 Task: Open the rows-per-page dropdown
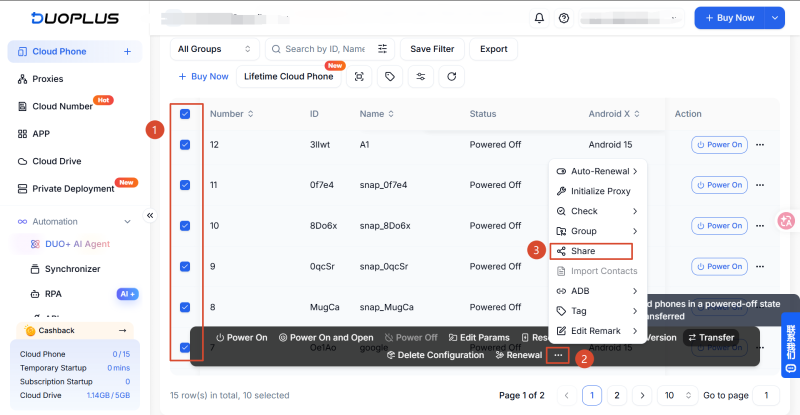click(x=677, y=396)
